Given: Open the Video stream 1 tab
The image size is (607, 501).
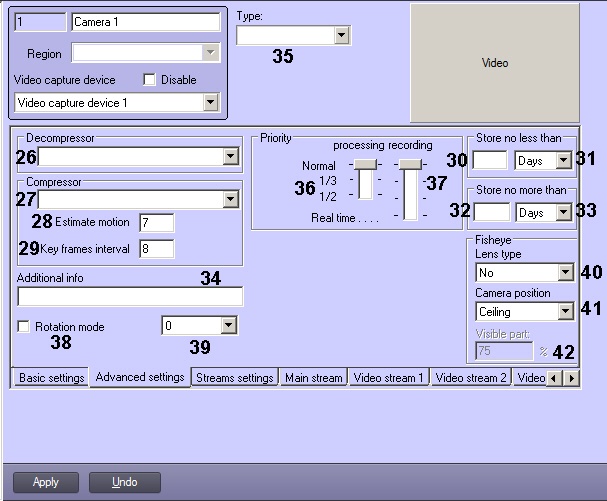Looking at the screenshot, I should point(389,378).
